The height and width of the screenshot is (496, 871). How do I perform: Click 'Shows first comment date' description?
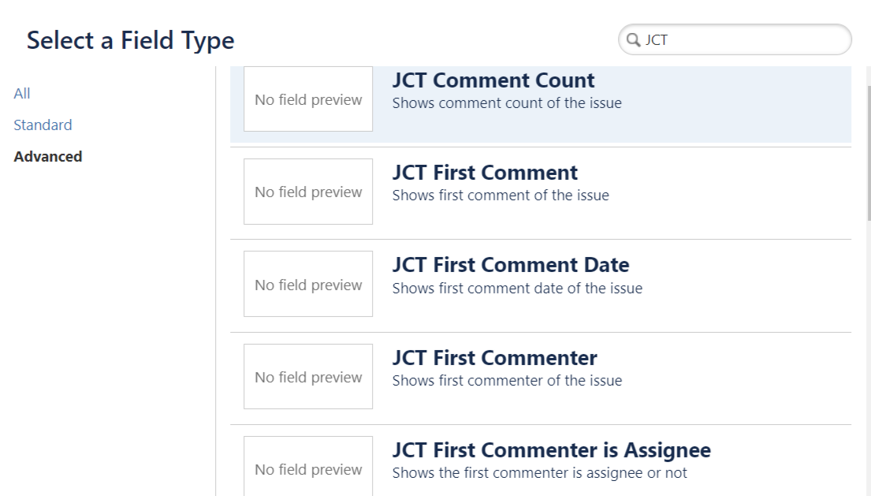point(516,289)
